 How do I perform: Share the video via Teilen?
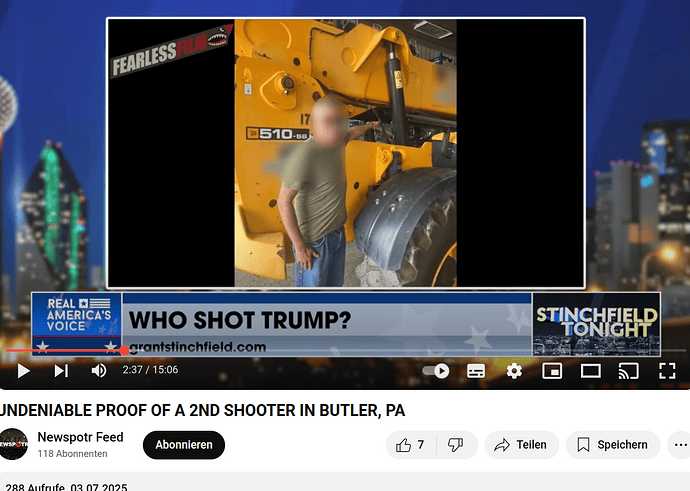click(521, 445)
